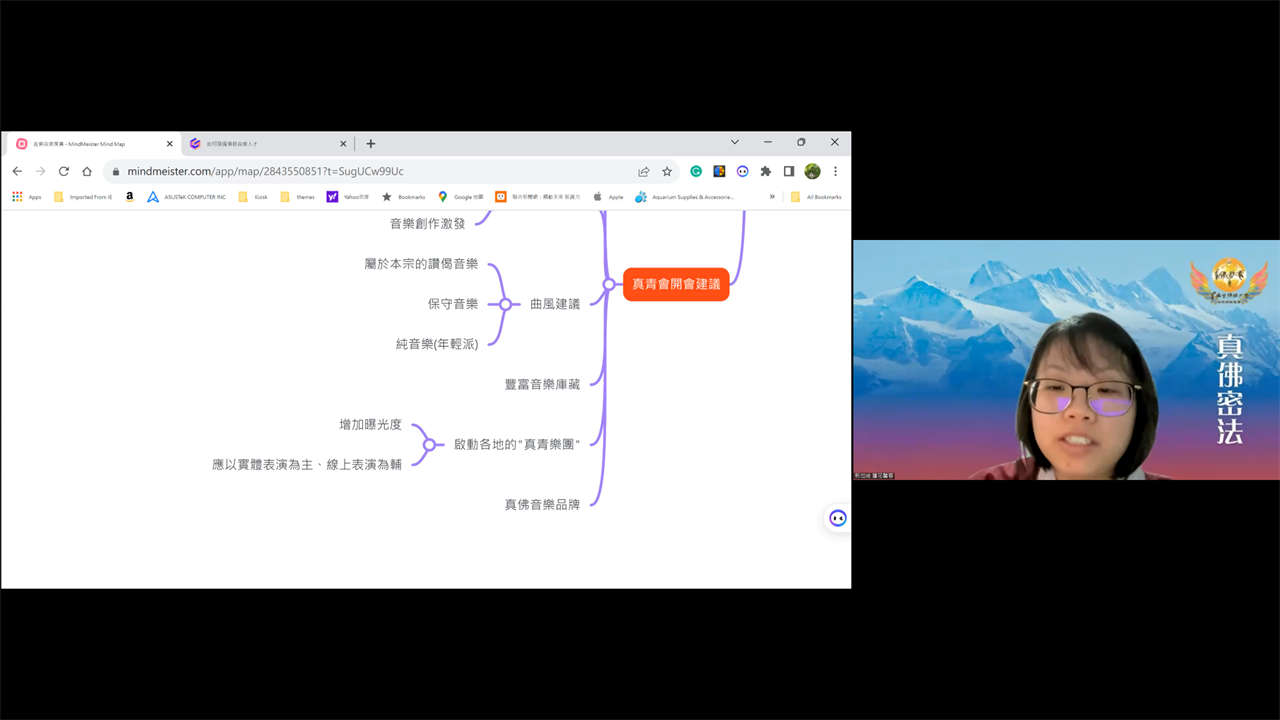1280x720 pixels.
Task: Collapse the 曲風建議 branch node circle
Action: click(505, 304)
